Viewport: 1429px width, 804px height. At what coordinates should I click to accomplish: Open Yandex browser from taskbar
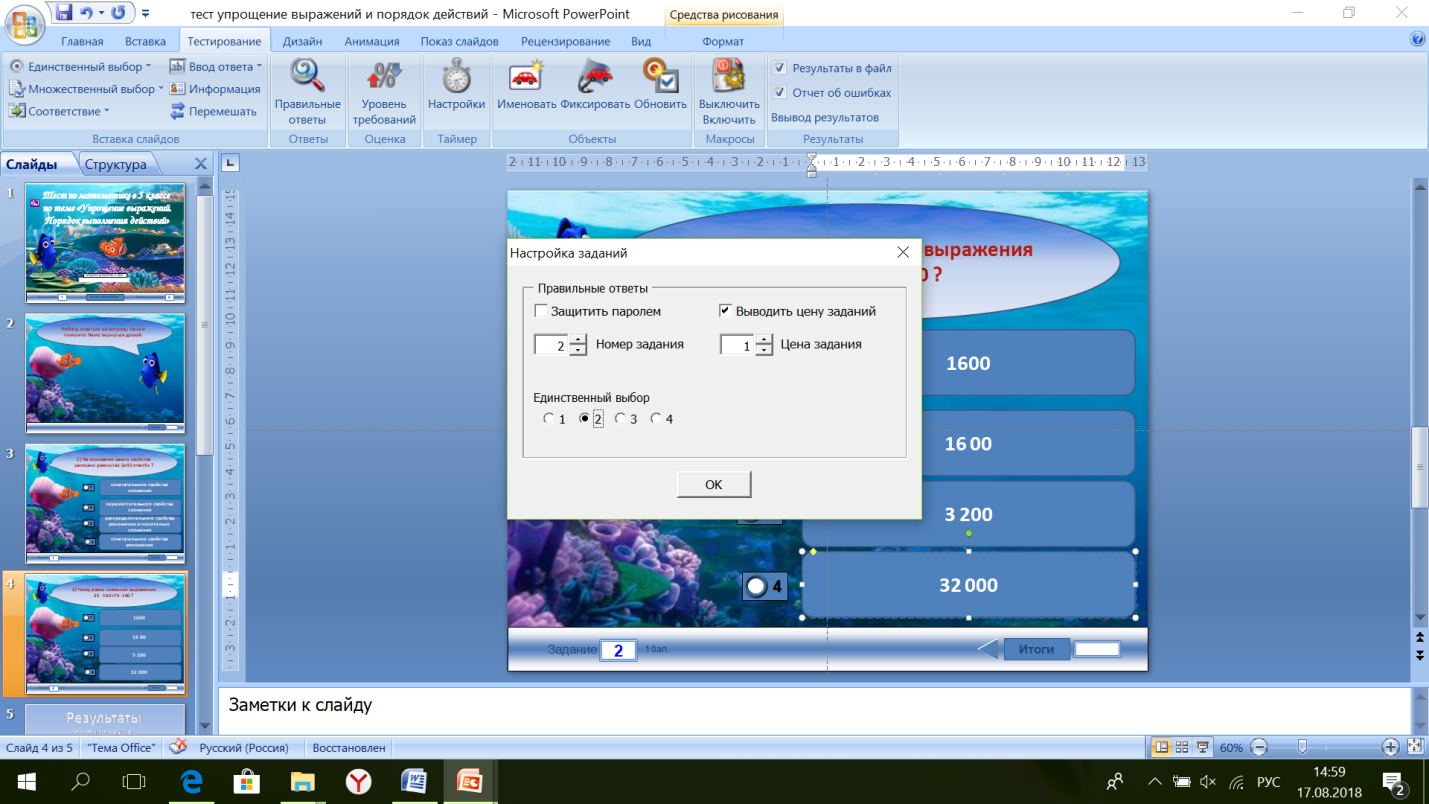pyautogui.click(x=358, y=781)
